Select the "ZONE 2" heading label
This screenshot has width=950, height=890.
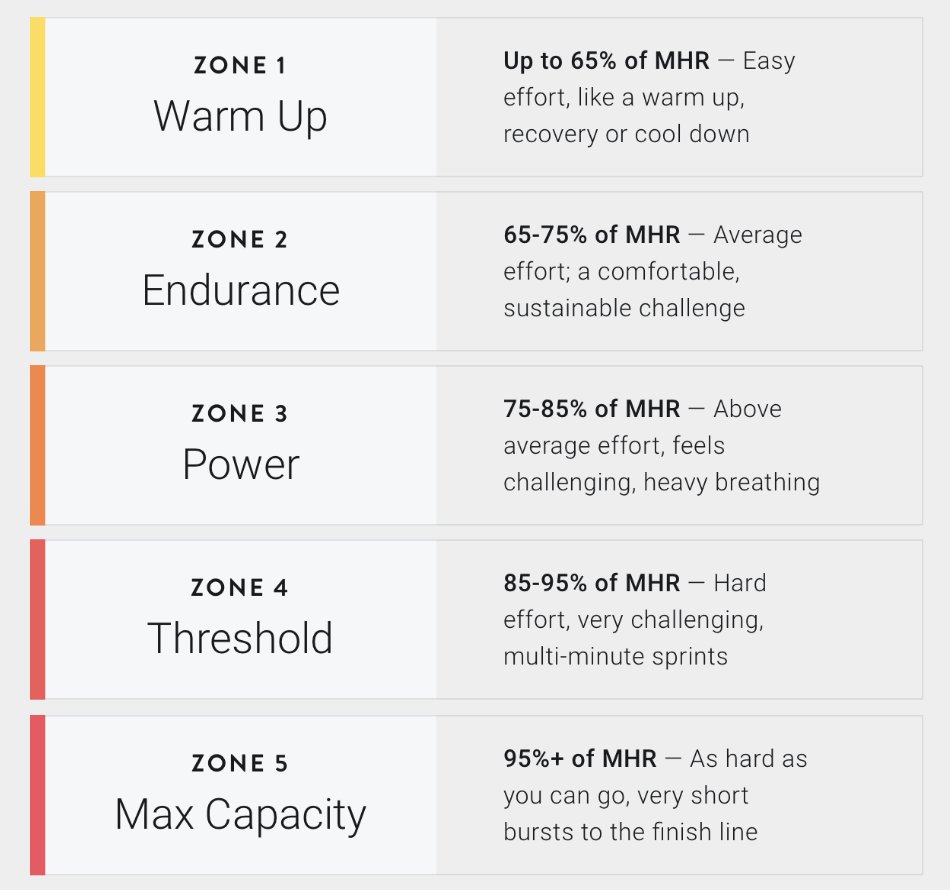click(x=240, y=240)
